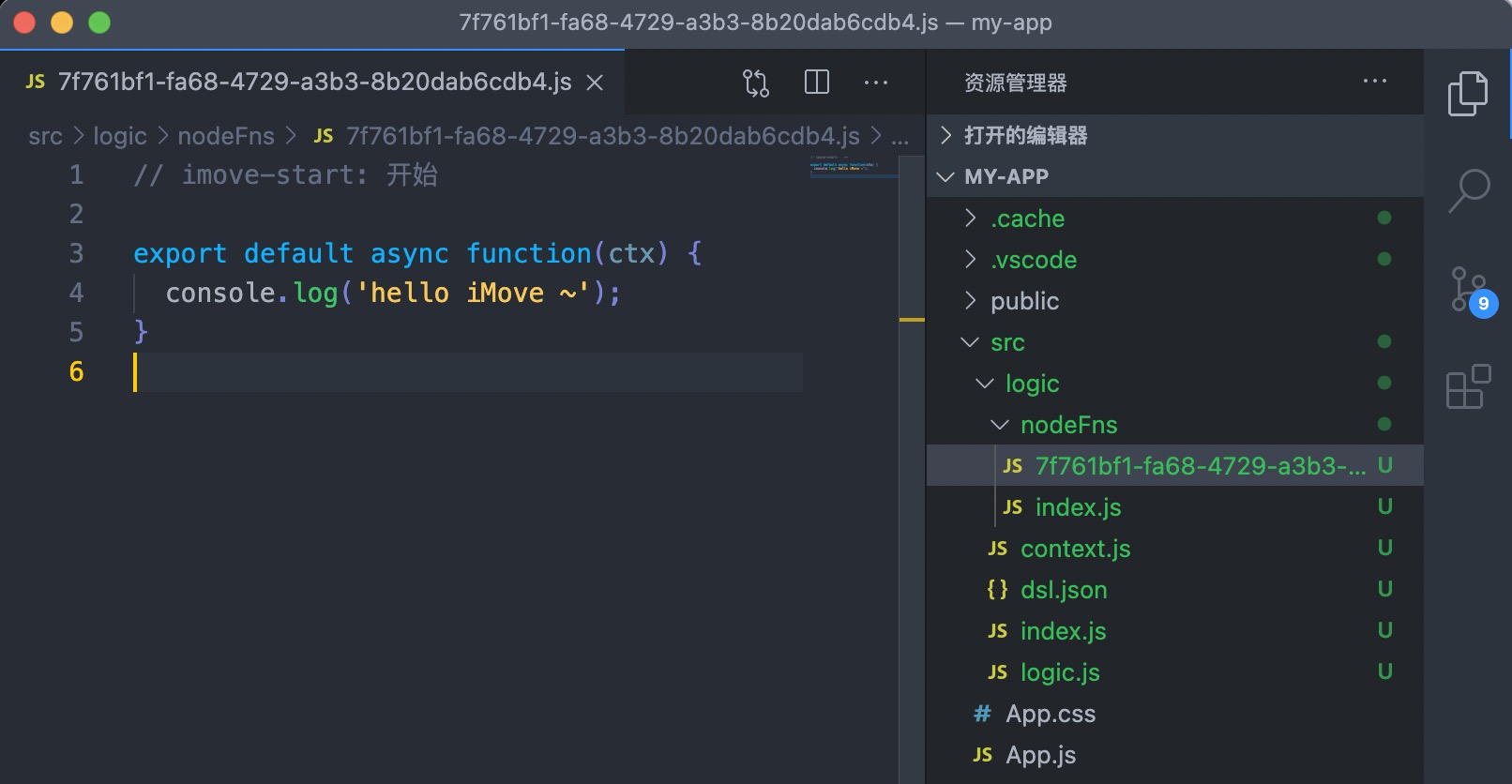Split the editor to the right
The image size is (1512, 784).
click(817, 83)
